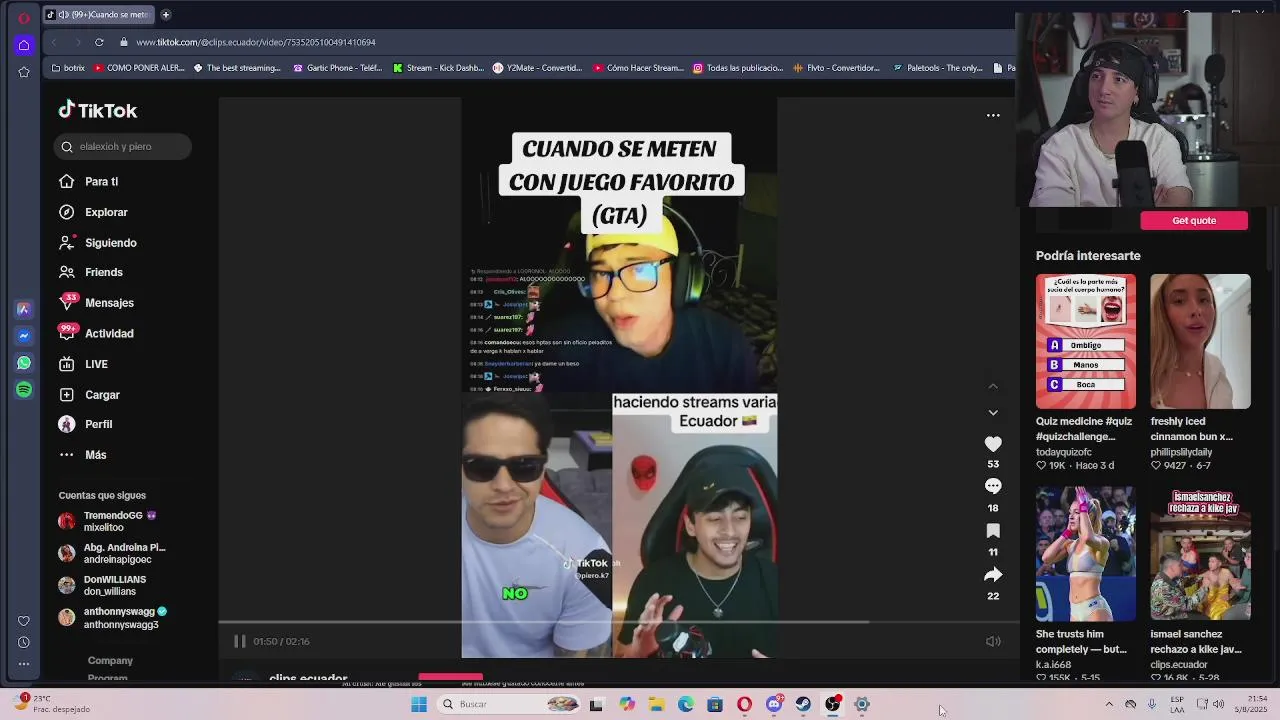Open The best streaming... bookmark
Screen dimensions: 1280x720
237,68
